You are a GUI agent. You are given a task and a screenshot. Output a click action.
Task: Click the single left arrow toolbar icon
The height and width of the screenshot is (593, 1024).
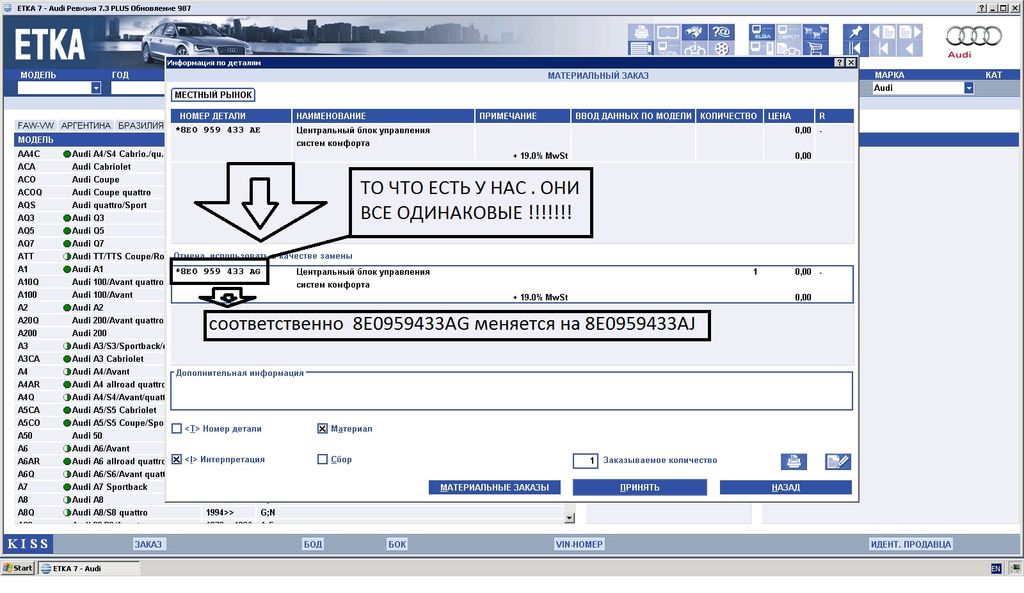909,48
